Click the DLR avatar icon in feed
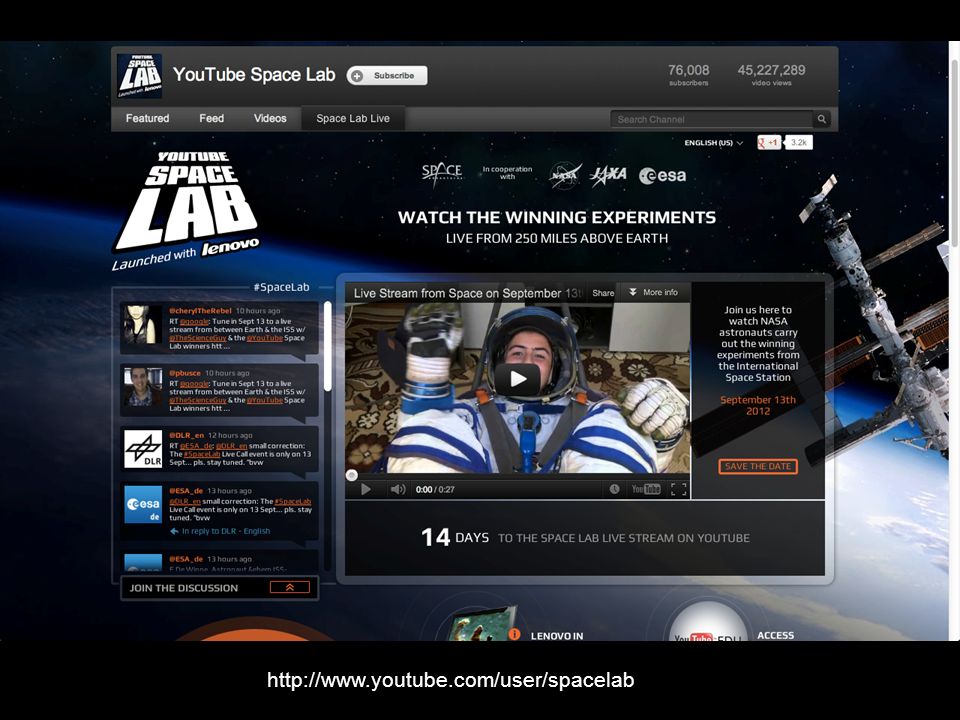This screenshot has width=960, height=720. pos(143,449)
